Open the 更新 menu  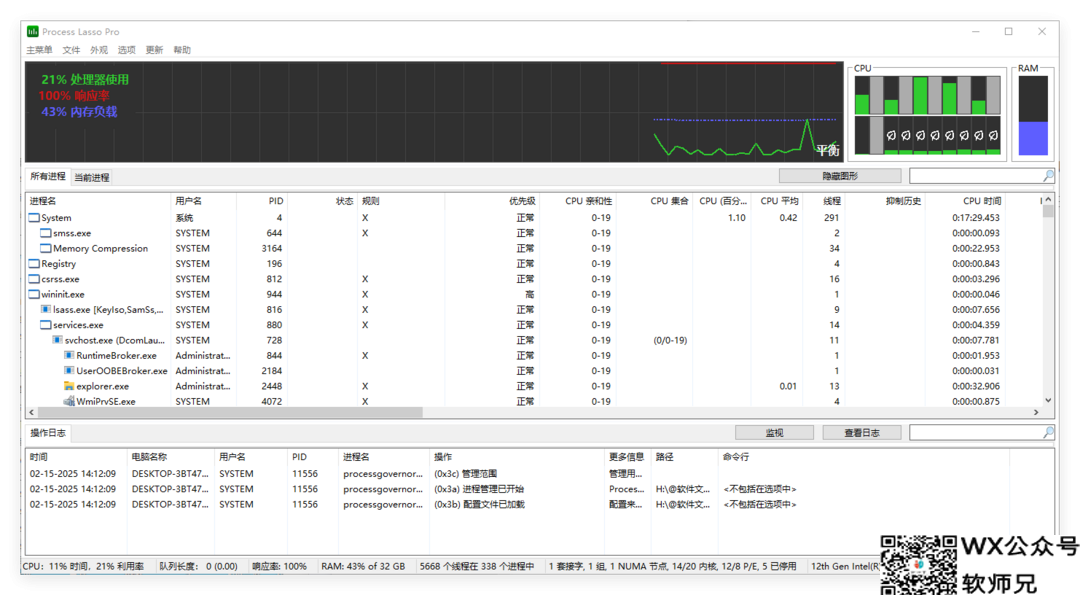point(154,50)
